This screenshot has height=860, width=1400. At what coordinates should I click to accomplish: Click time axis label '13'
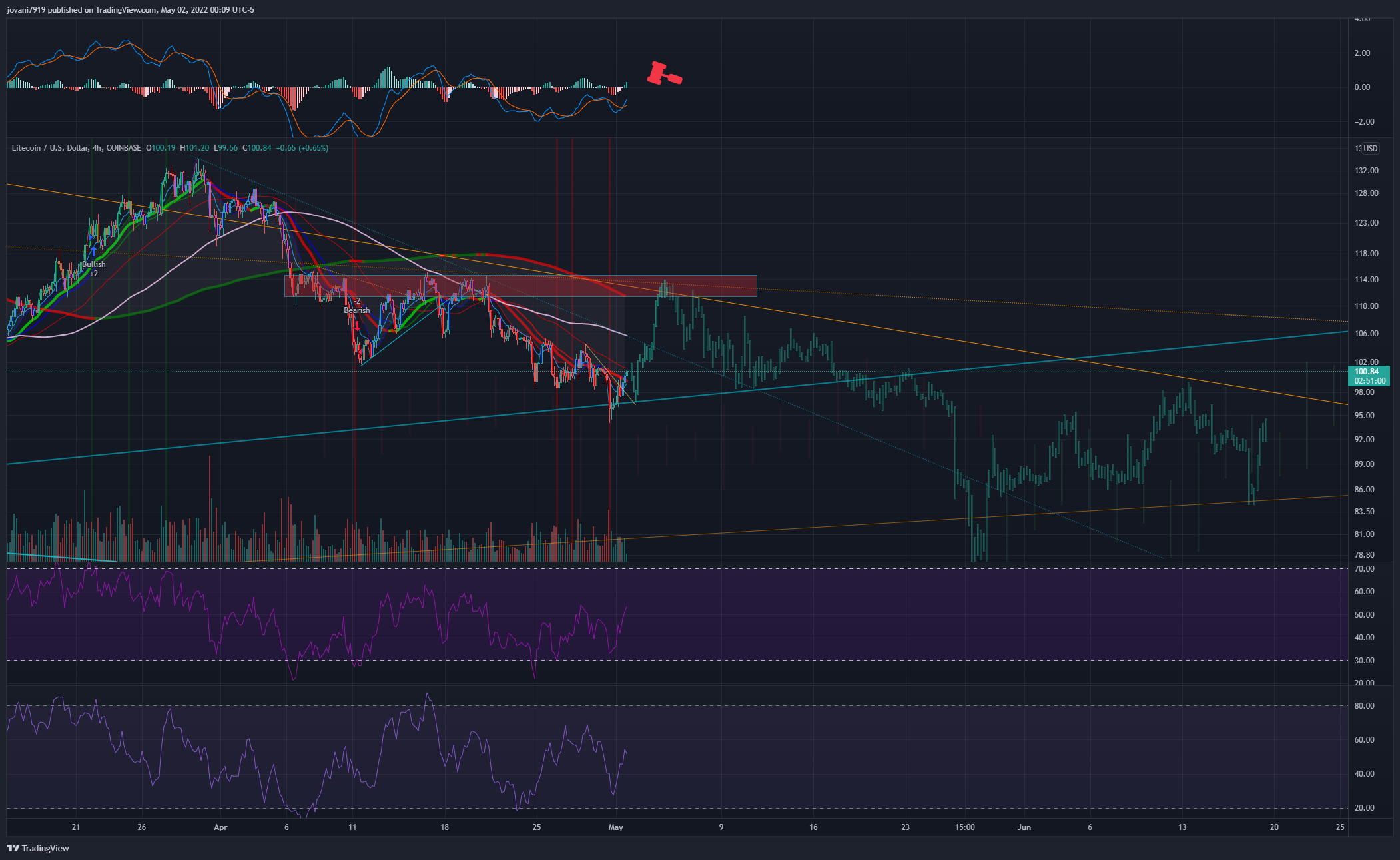1182,827
